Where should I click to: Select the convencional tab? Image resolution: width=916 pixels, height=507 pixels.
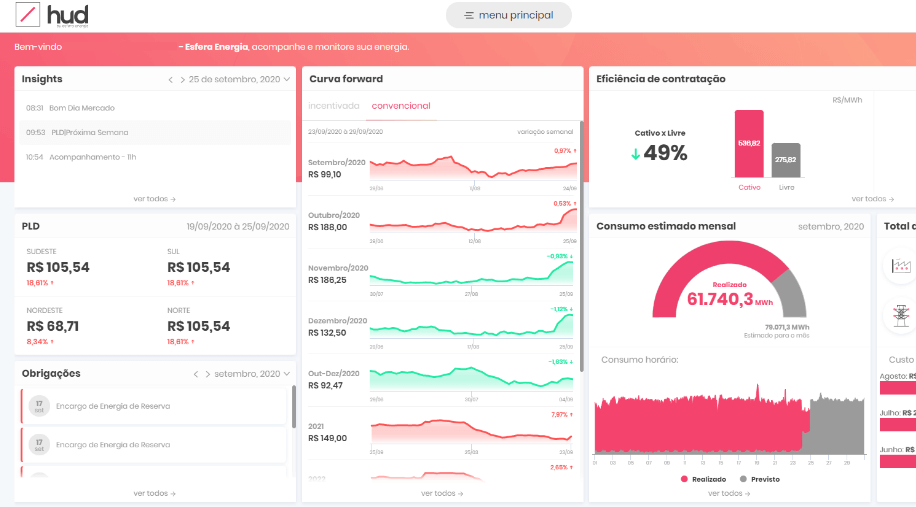click(x=401, y=106)
